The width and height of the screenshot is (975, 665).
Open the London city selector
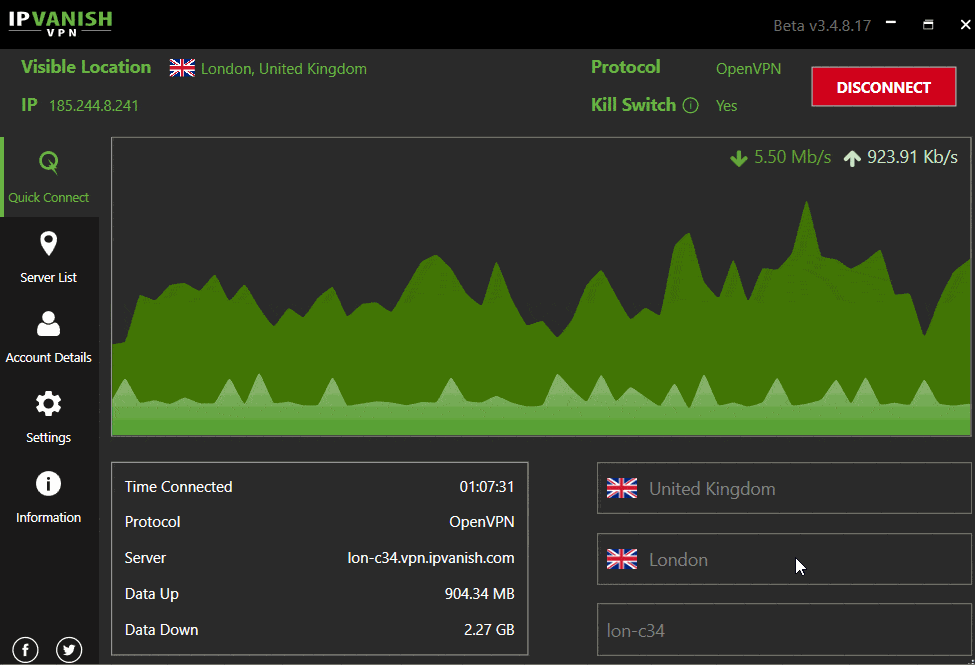coord(784,559)
